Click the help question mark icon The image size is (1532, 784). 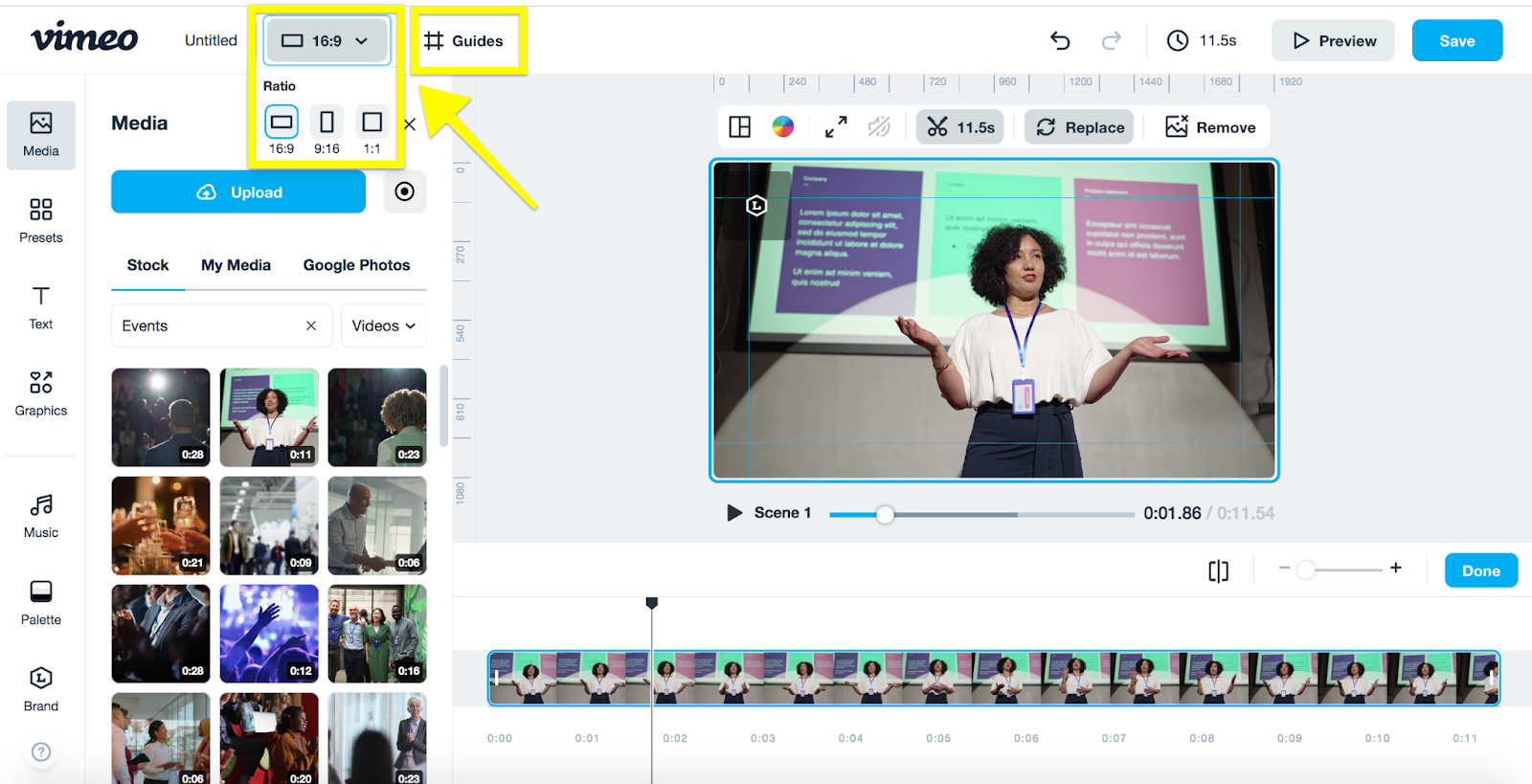pos(41,751)
